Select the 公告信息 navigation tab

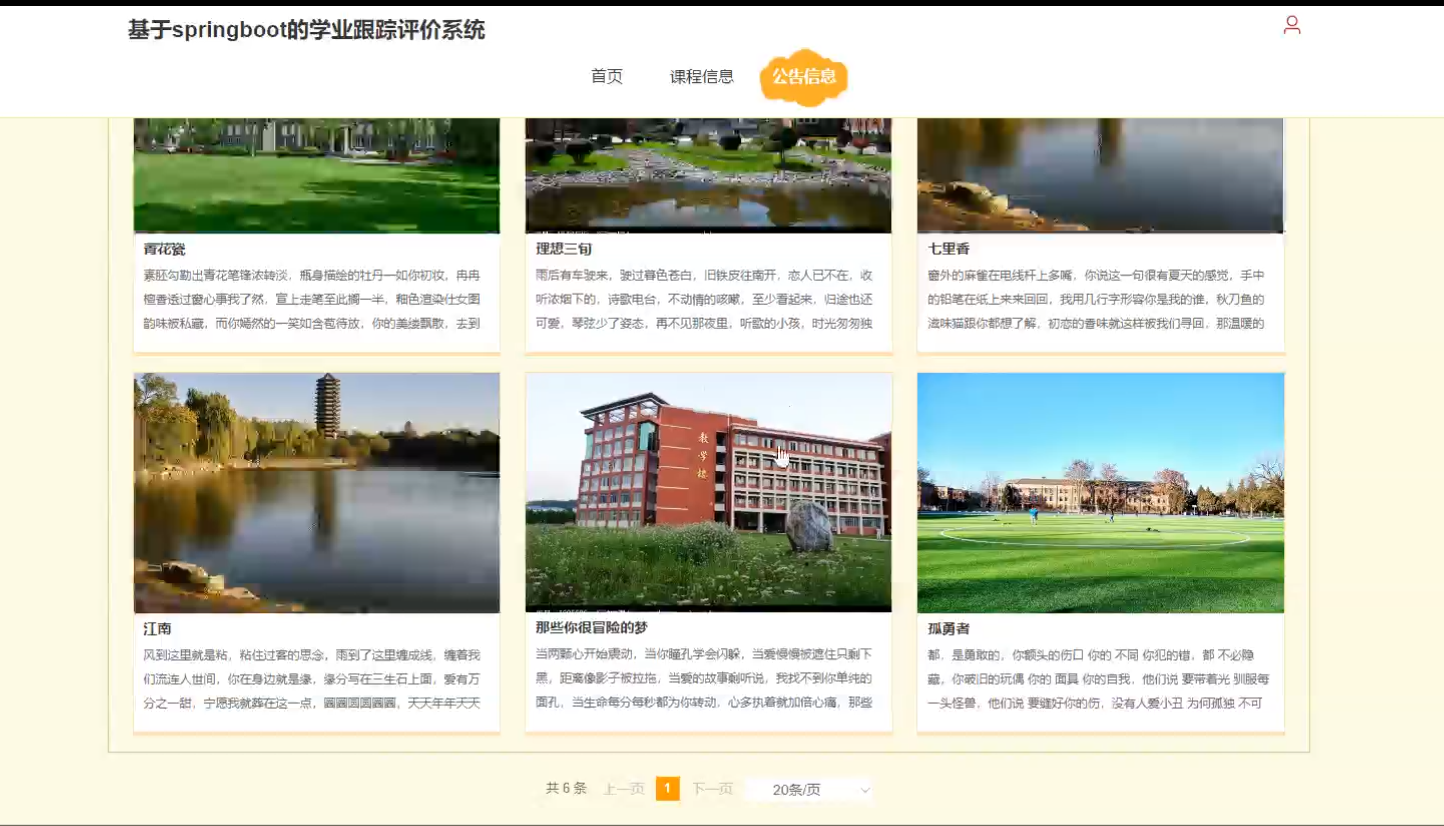tap(804, 76)
